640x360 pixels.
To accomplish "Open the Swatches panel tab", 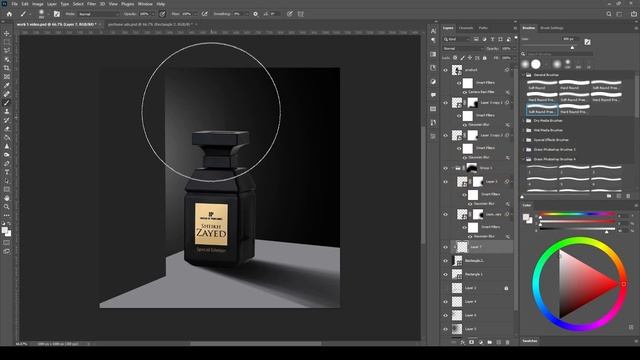I will pyautogui.click(x=530, y=341).
